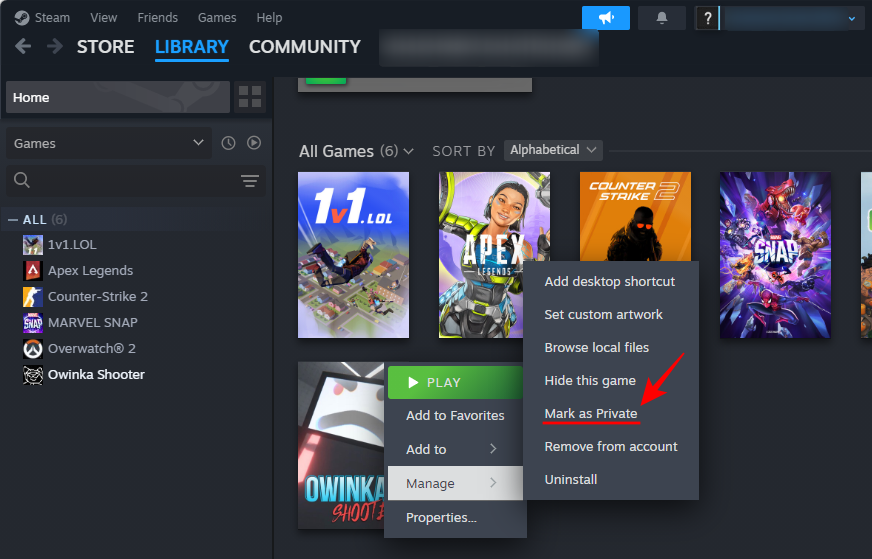This screenshot has height=559, width=872.
Task: Click the announcements megaphone icon
Action: click(x=605, y=18)
